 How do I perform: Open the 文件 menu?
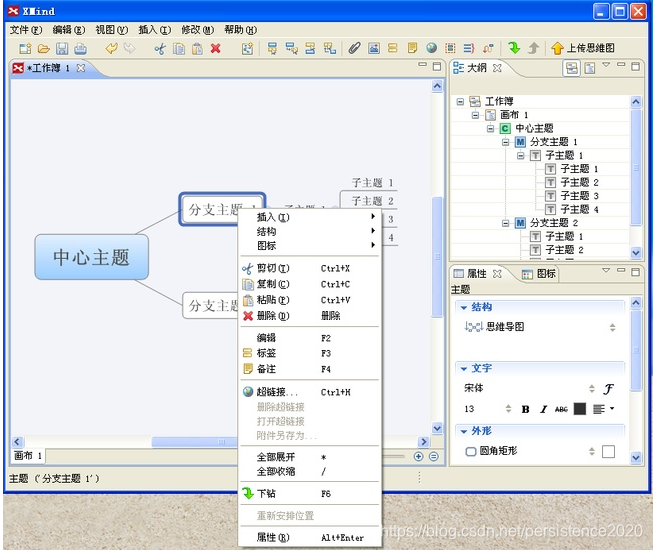[x=26, y=30]
